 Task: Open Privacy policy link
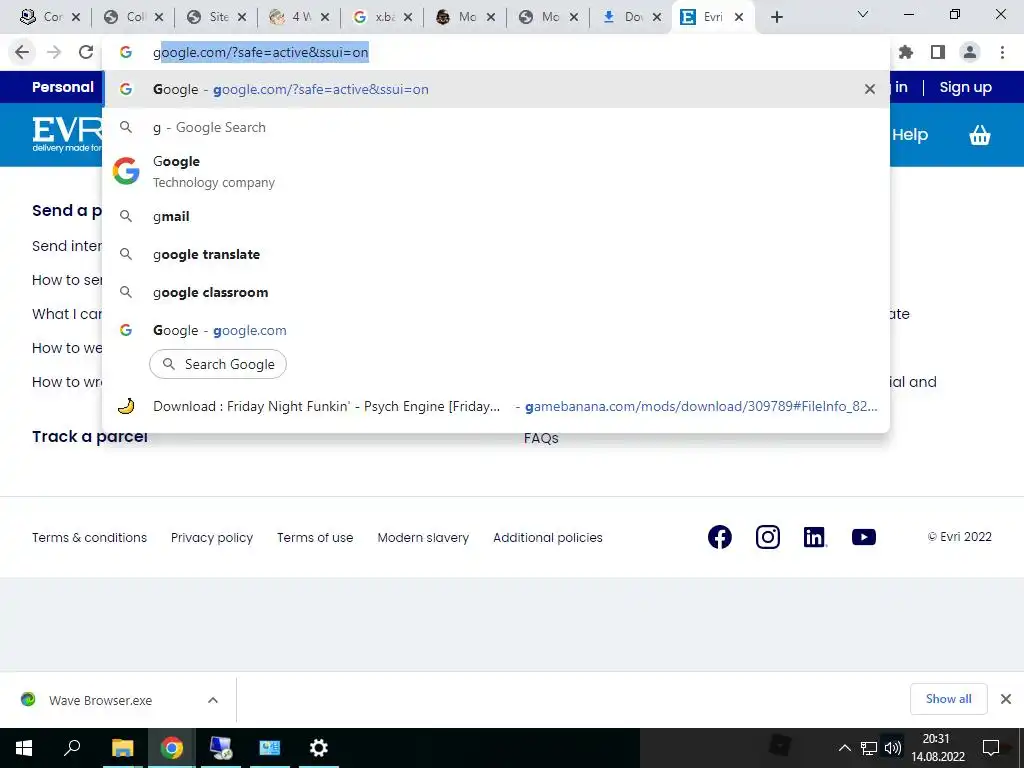(x=212, y=537)
